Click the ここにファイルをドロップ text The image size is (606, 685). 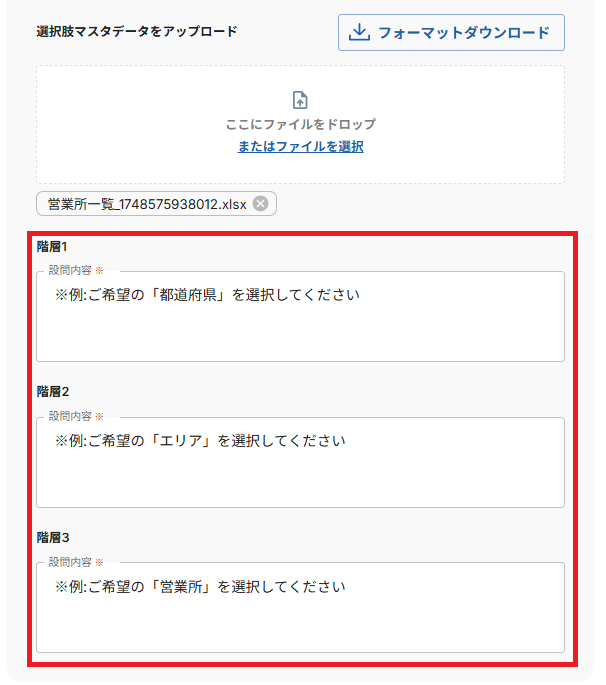coord(300,124)
